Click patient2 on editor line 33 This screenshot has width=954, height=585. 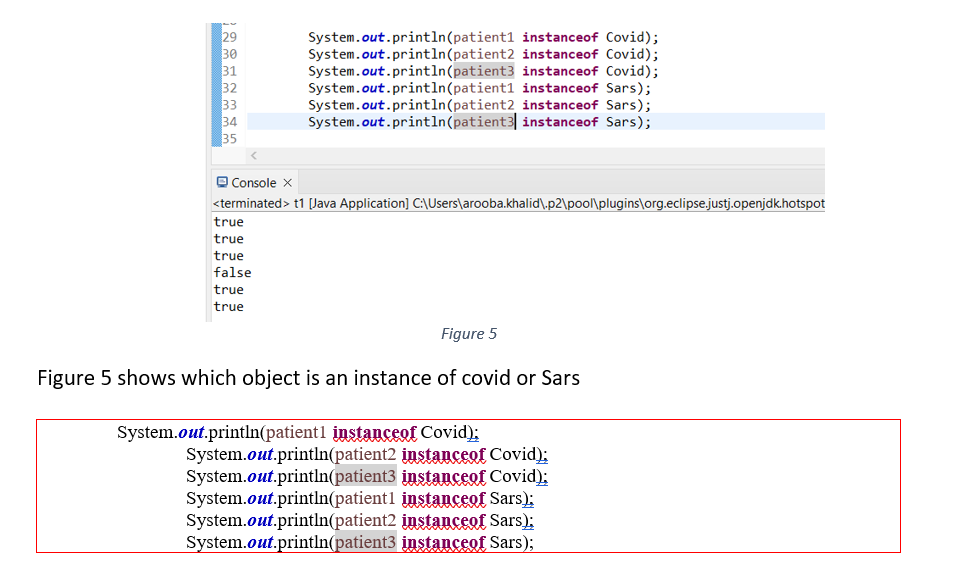[484, 105]
